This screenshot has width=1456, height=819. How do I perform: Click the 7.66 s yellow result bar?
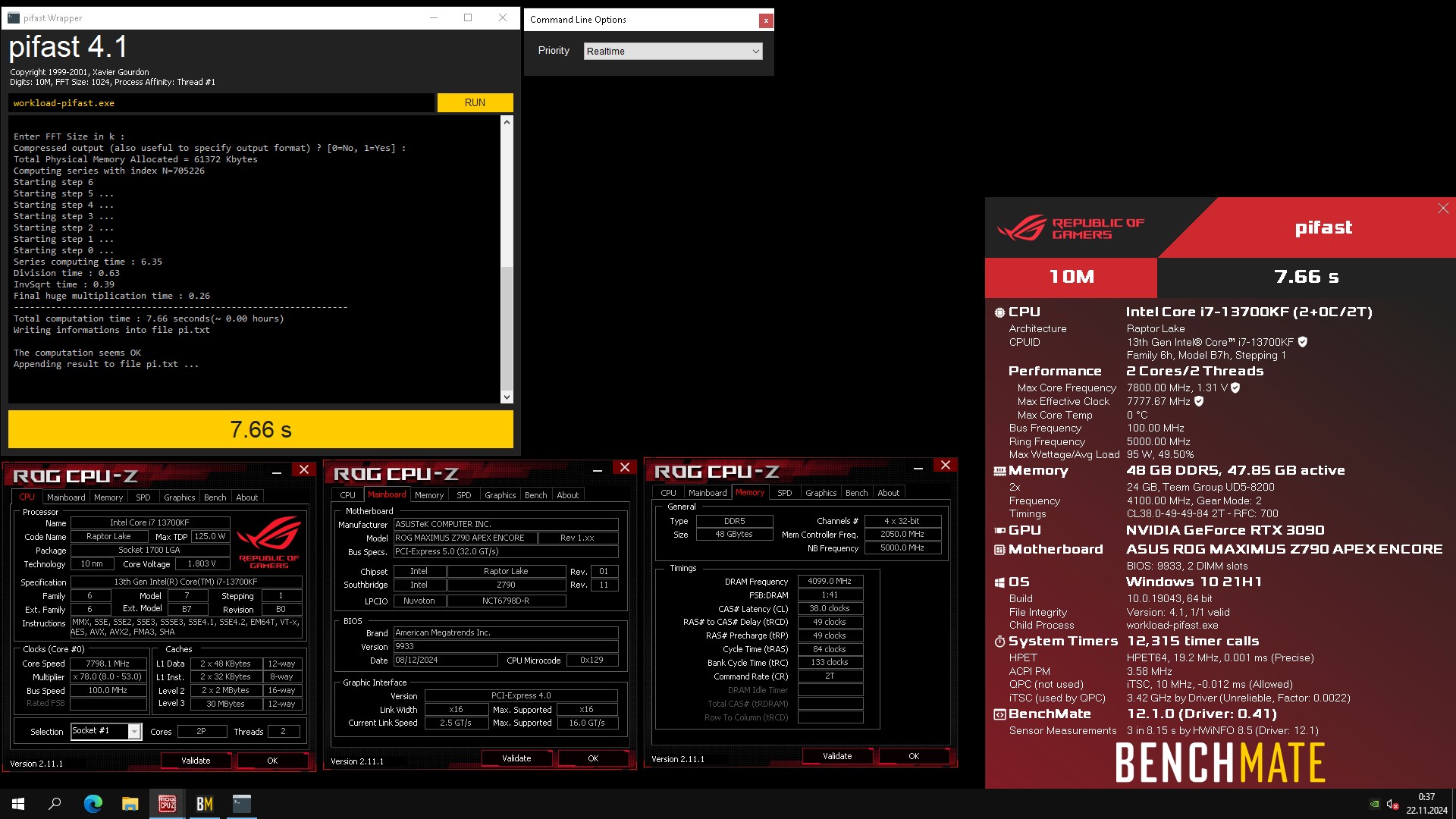tap(261, 429)
